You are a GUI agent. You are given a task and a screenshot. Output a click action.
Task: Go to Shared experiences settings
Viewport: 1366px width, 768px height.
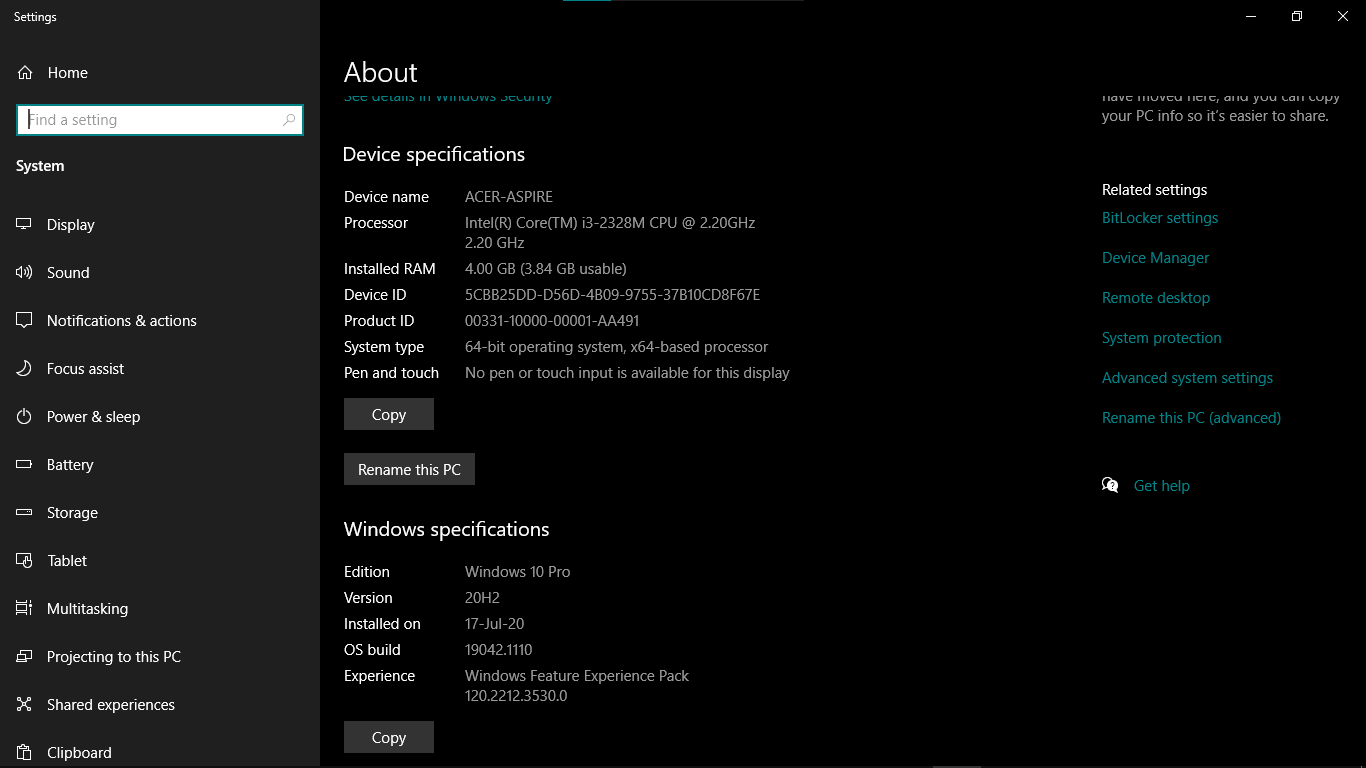160,704
